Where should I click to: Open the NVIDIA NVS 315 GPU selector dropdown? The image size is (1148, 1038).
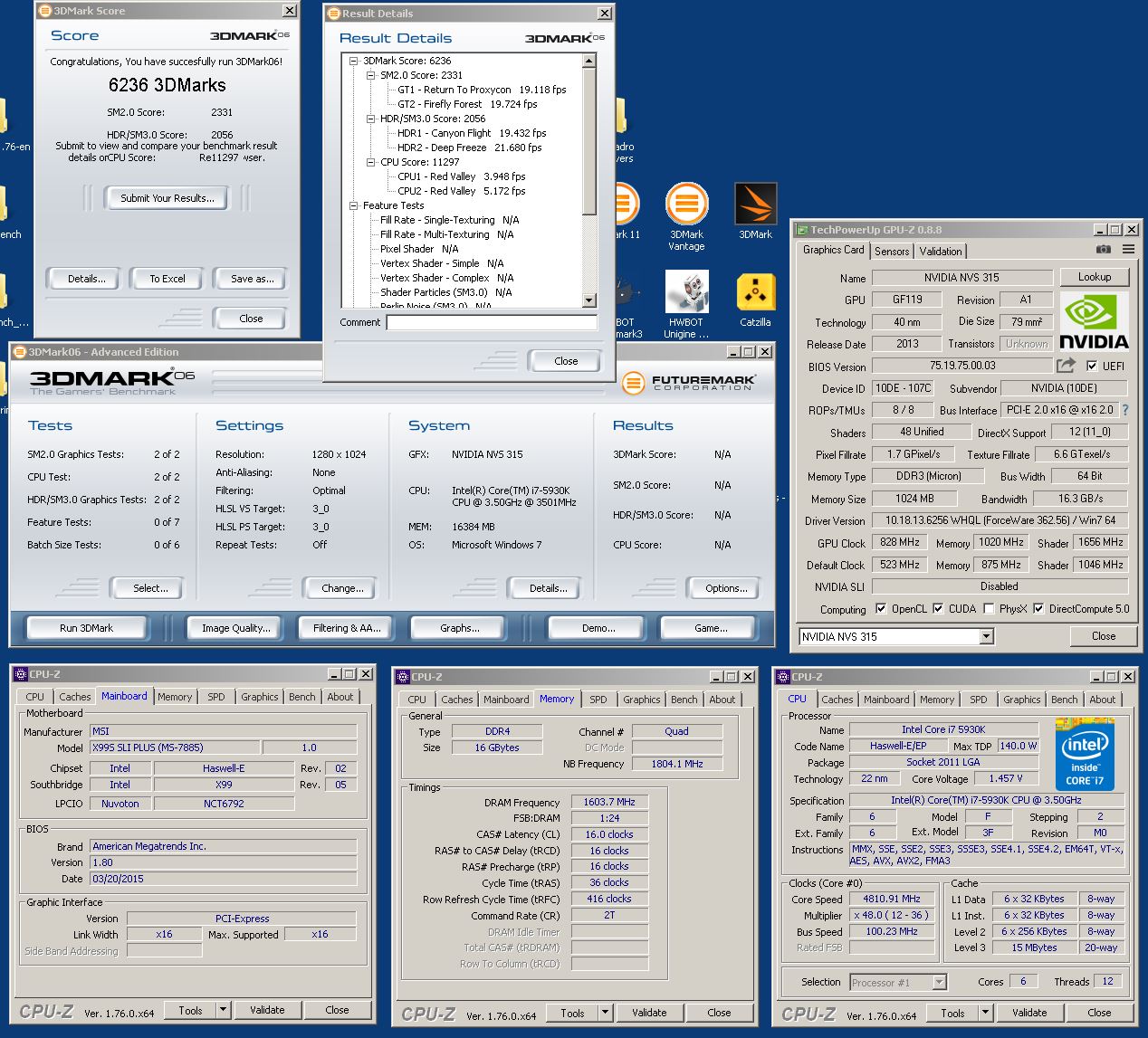point(986,636)
